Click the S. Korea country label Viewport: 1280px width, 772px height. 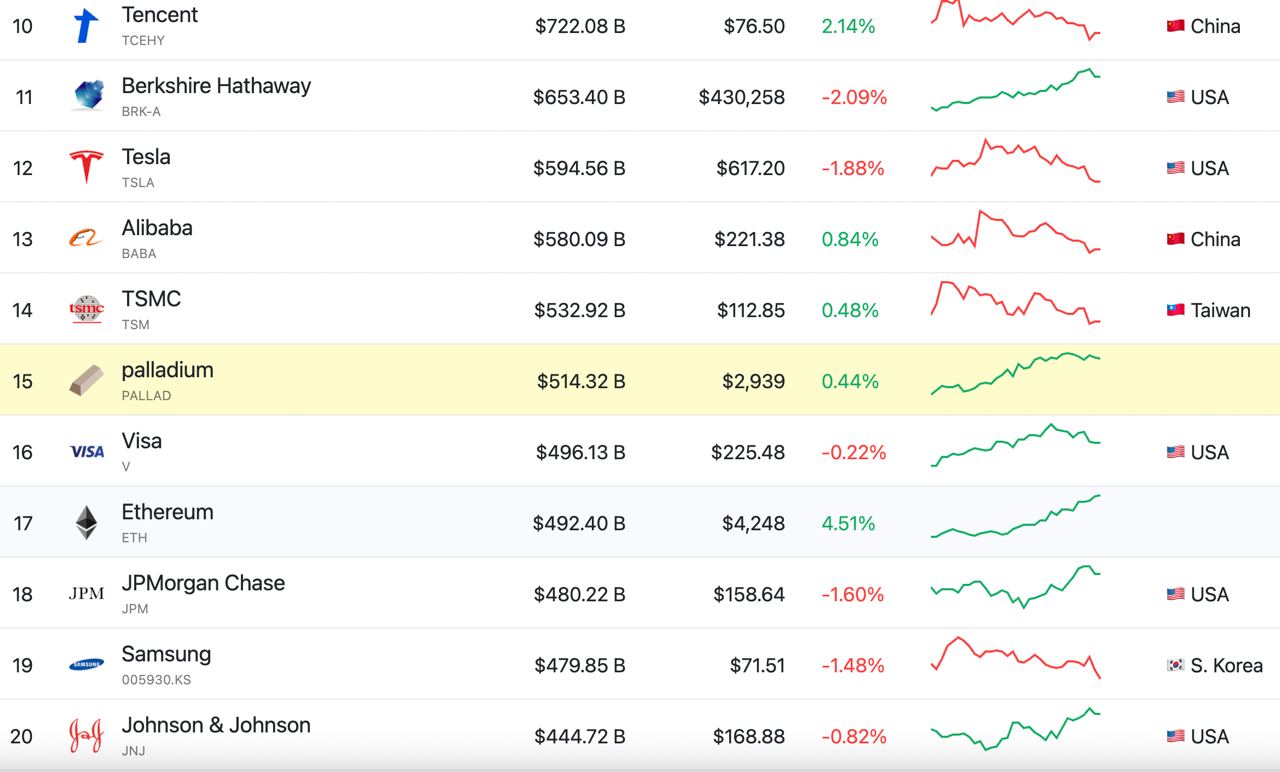tap(1226, 665)
